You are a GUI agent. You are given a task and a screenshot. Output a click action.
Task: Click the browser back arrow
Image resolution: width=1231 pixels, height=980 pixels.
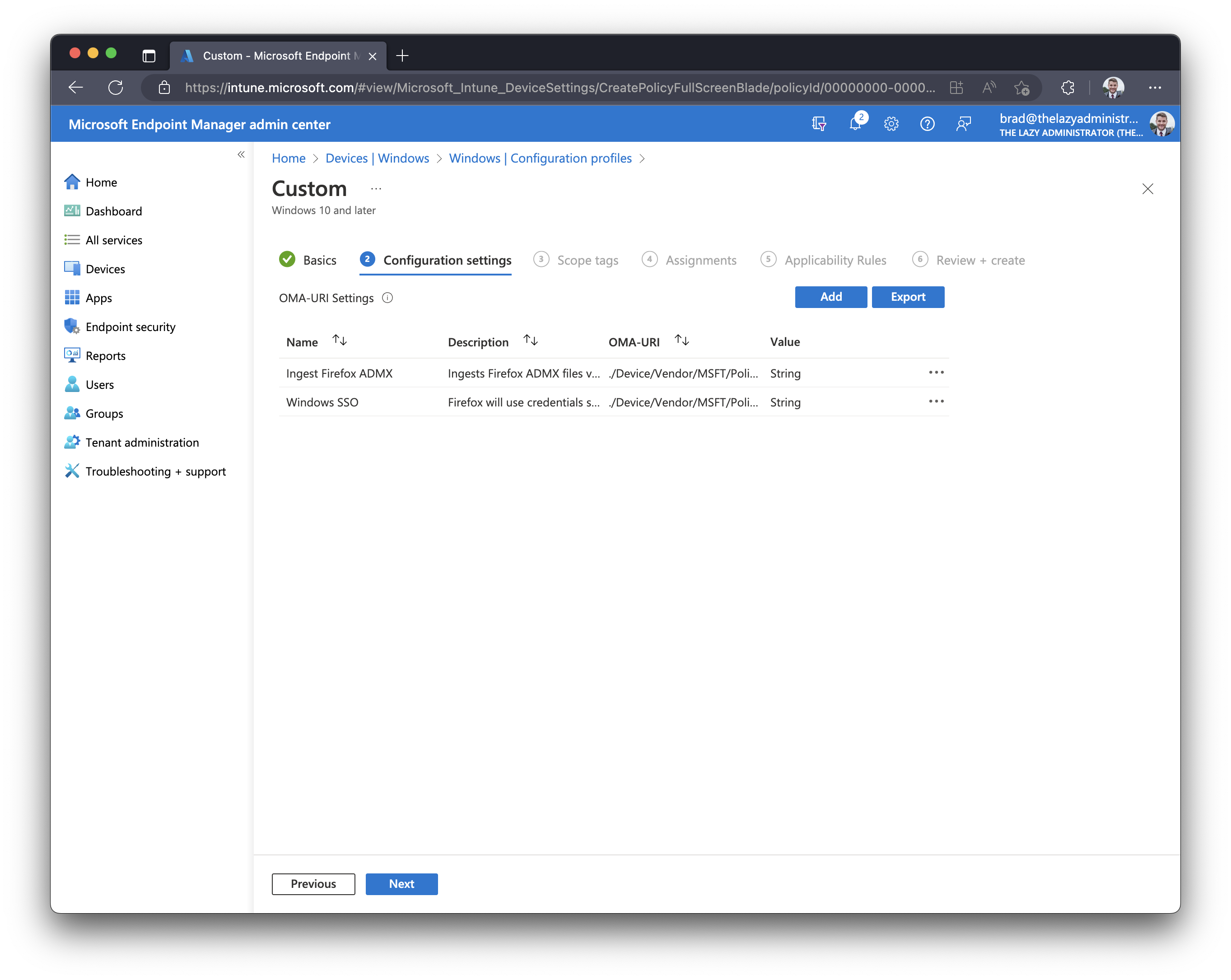pyautogui.click(x=76, y=87)
